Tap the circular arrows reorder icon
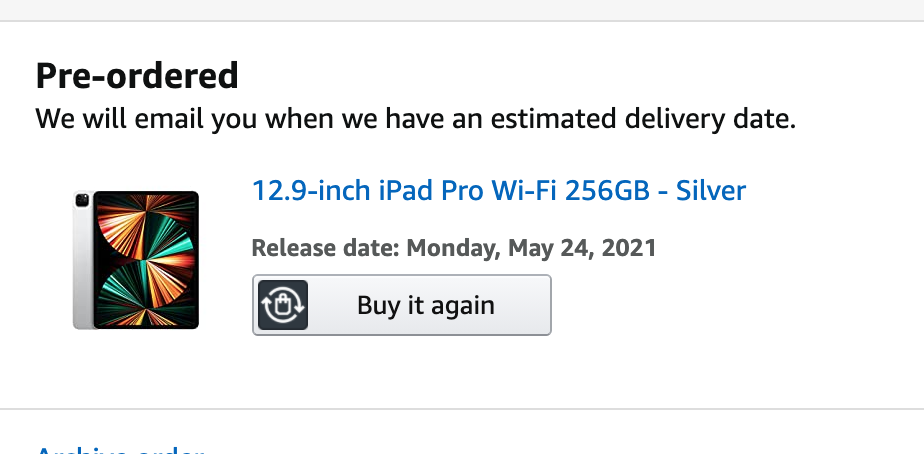The width and height of the screenshot is (924, 454). 283,305
